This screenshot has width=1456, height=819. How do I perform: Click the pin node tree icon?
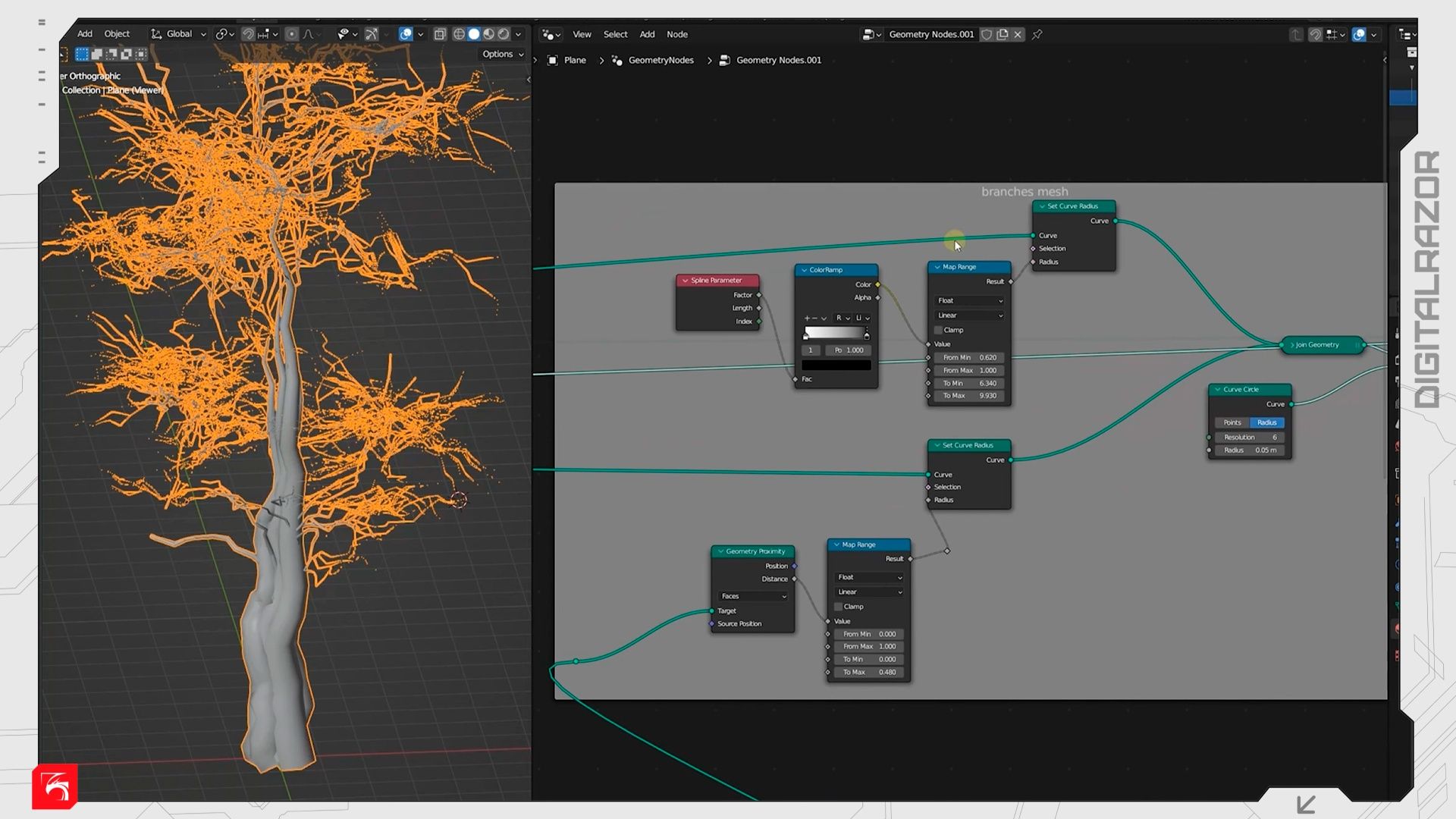coord(1037,34)
